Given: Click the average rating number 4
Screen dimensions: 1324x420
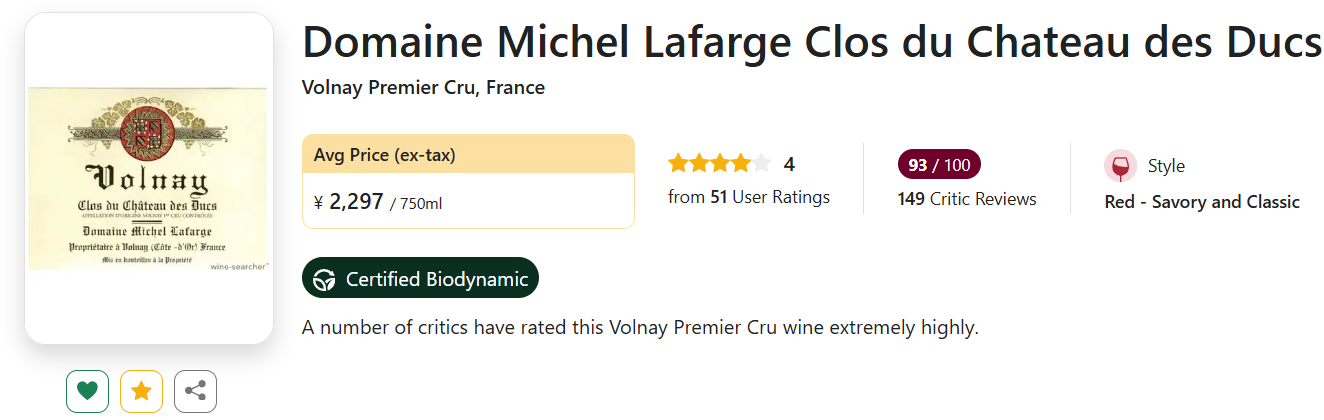Looking at the screenshot, I should [789, 164].
